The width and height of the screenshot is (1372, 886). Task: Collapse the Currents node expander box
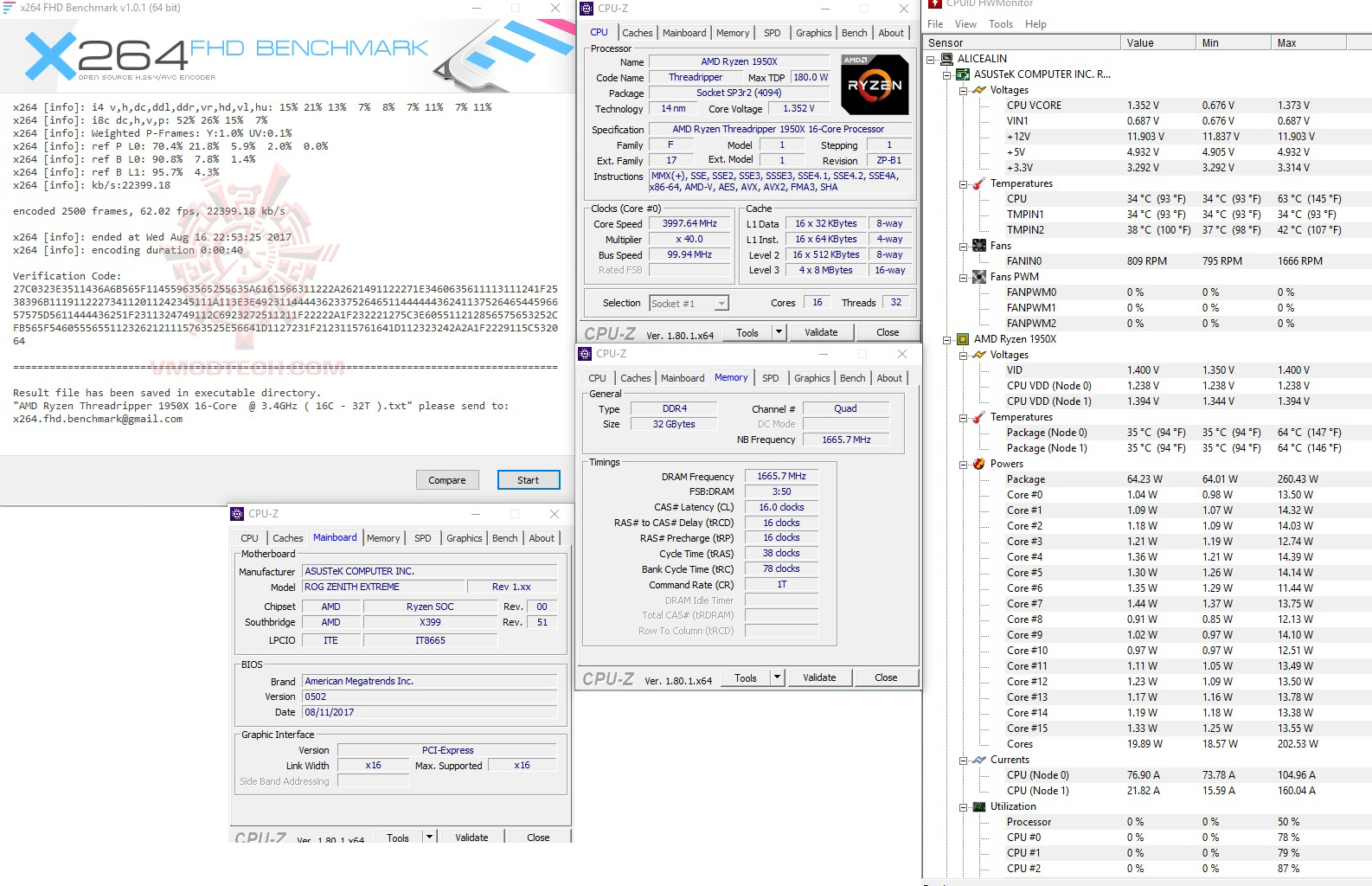coord(963,761)
